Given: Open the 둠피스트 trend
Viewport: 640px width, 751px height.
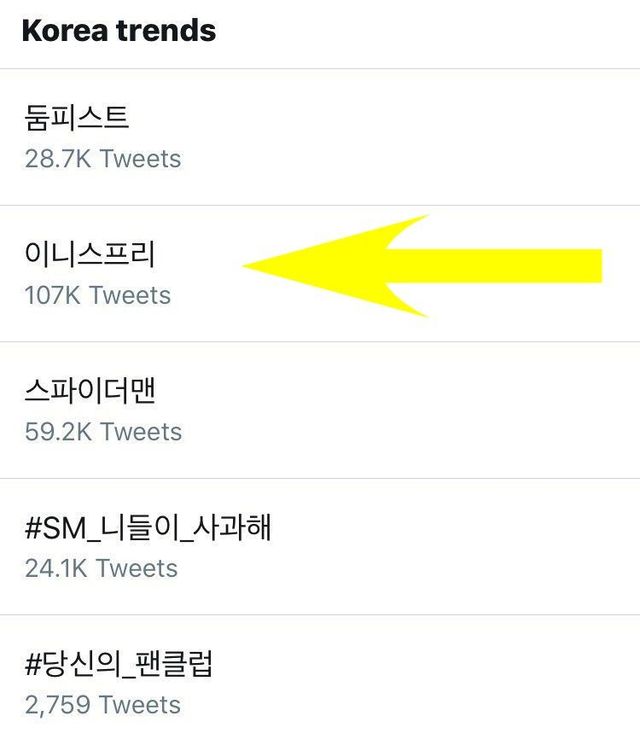Looking at the screenshot, I should [77, 118].
